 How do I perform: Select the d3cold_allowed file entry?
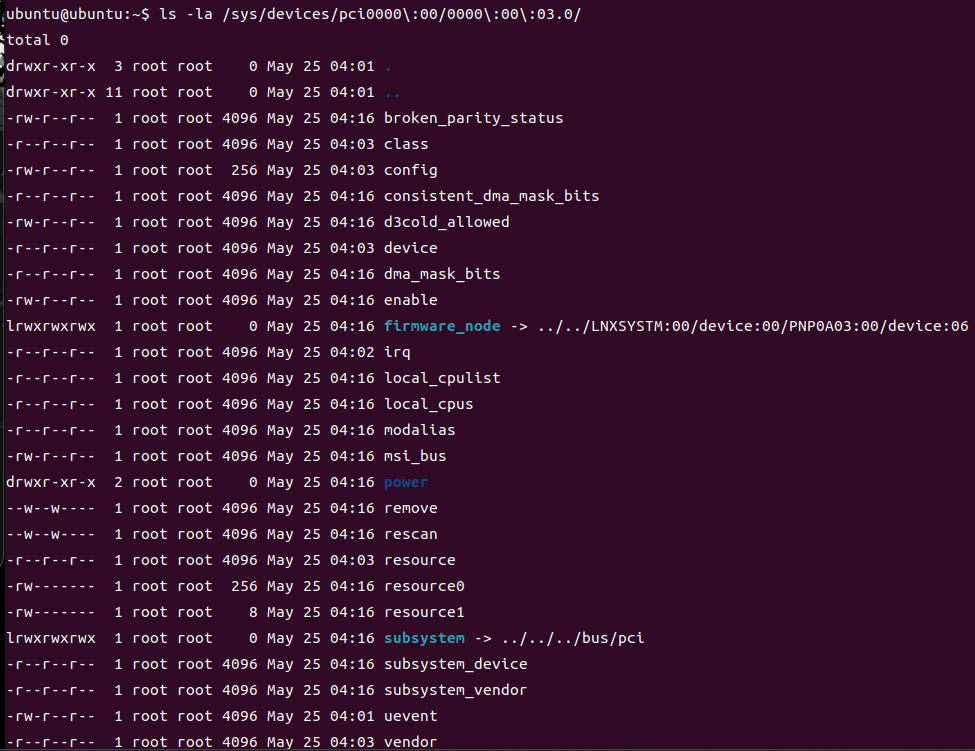click(x=446, y=222)
